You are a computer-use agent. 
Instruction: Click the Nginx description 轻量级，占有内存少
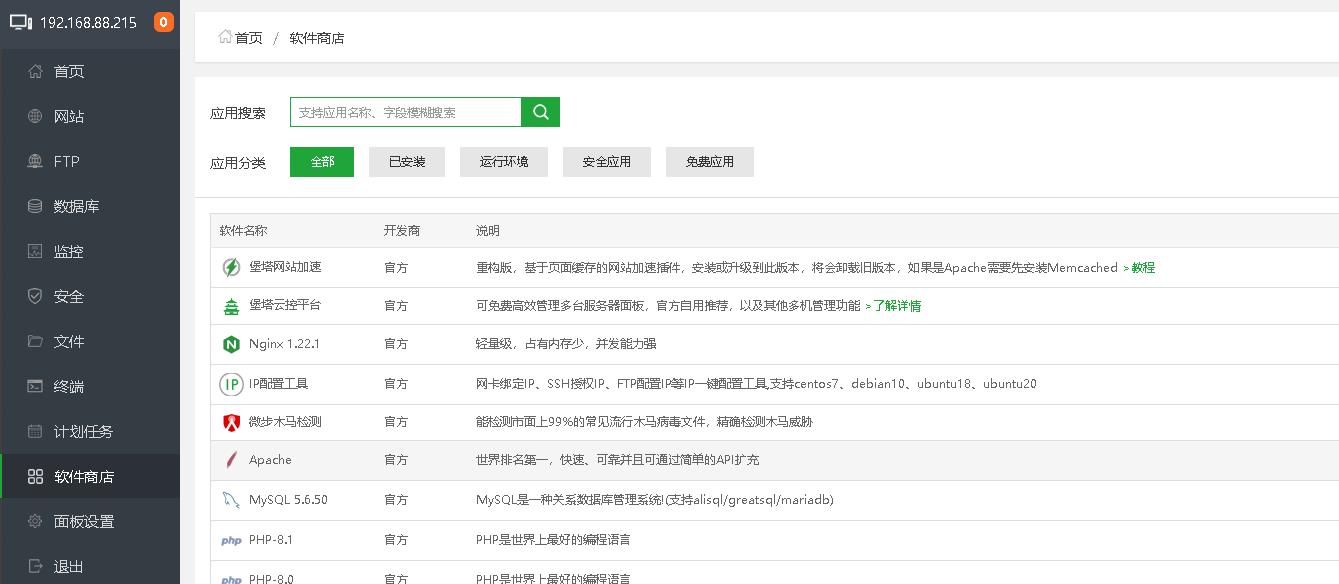pos(566,344)
